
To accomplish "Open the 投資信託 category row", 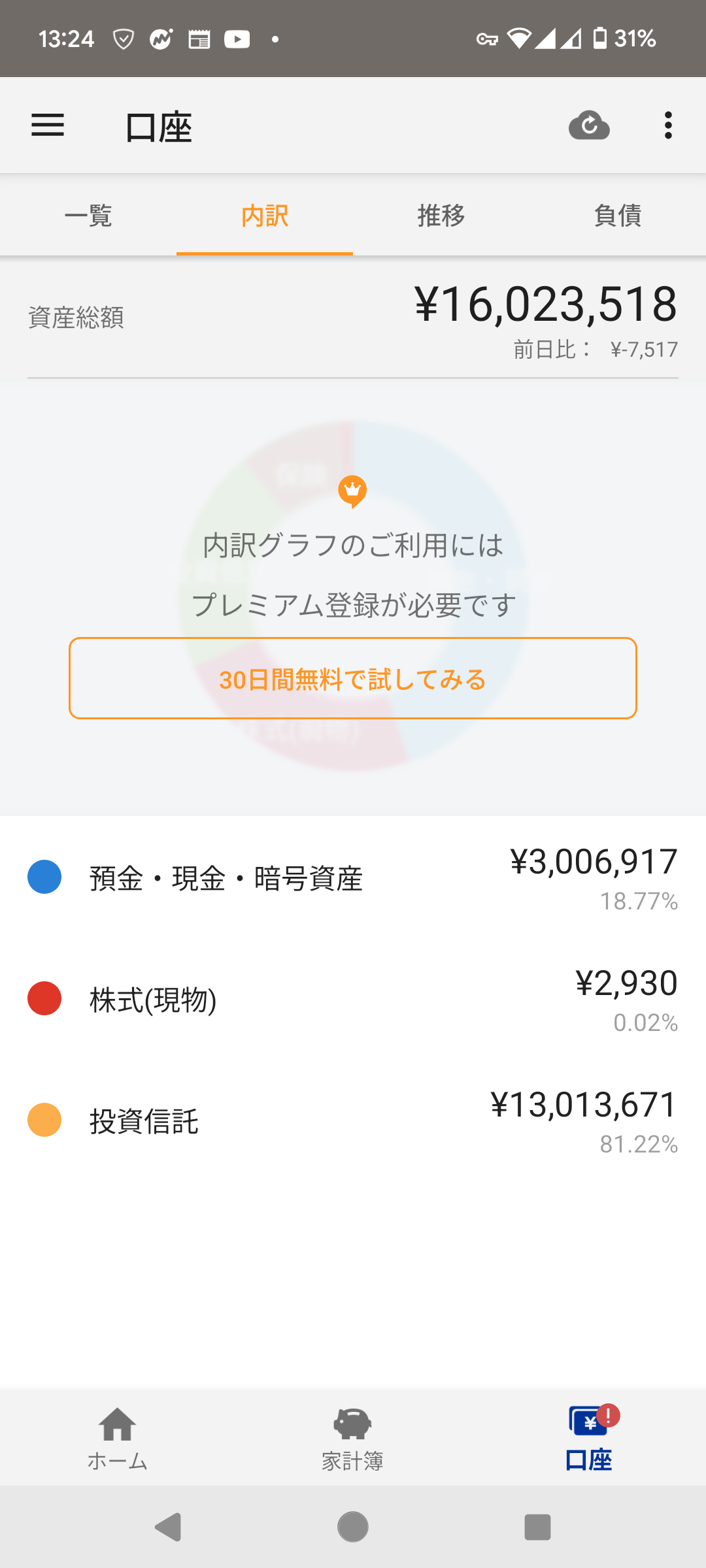I will tap(353, 1120).
